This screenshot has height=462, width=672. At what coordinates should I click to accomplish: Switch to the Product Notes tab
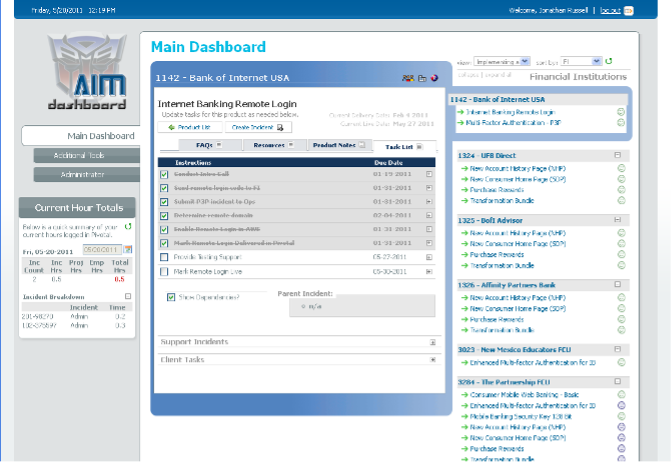(339, 145)
